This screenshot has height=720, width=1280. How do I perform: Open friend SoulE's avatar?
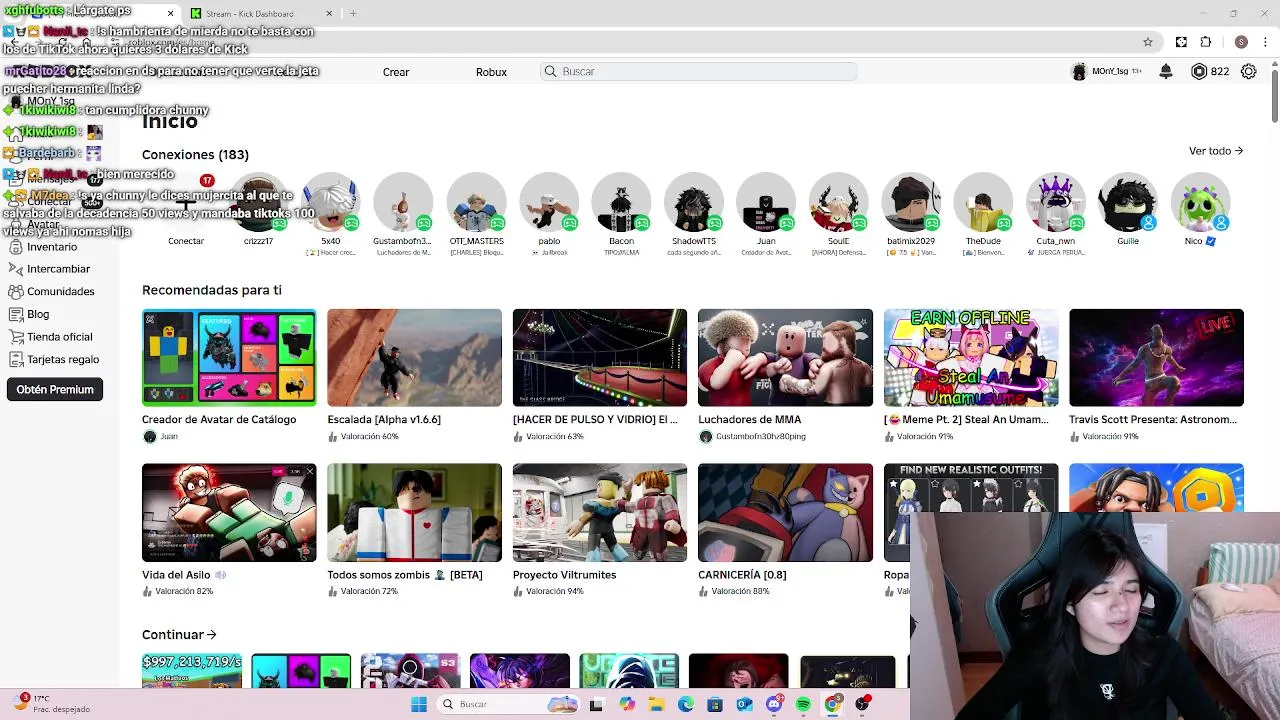[838, 203]
